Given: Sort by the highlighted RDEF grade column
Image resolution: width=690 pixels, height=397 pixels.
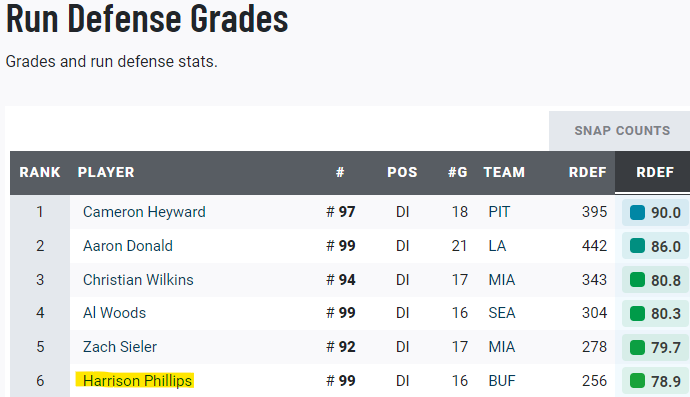Looking at the screenshot, I should click(654, 172).
